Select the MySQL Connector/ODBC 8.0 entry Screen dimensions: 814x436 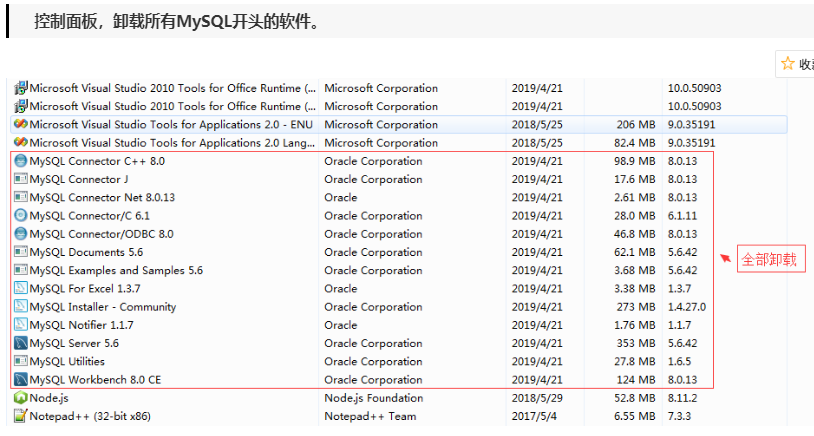(x=102, y=234)
